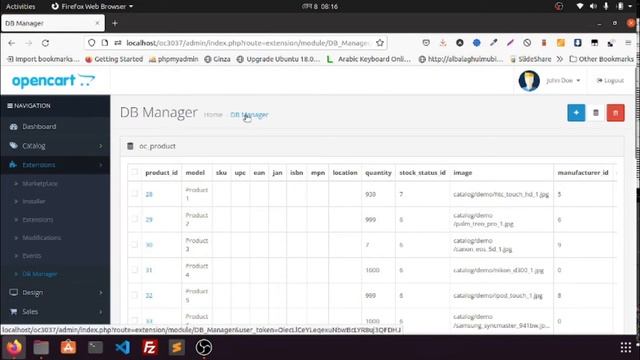Open Files manager in the dock

click(x=41, y=348)
